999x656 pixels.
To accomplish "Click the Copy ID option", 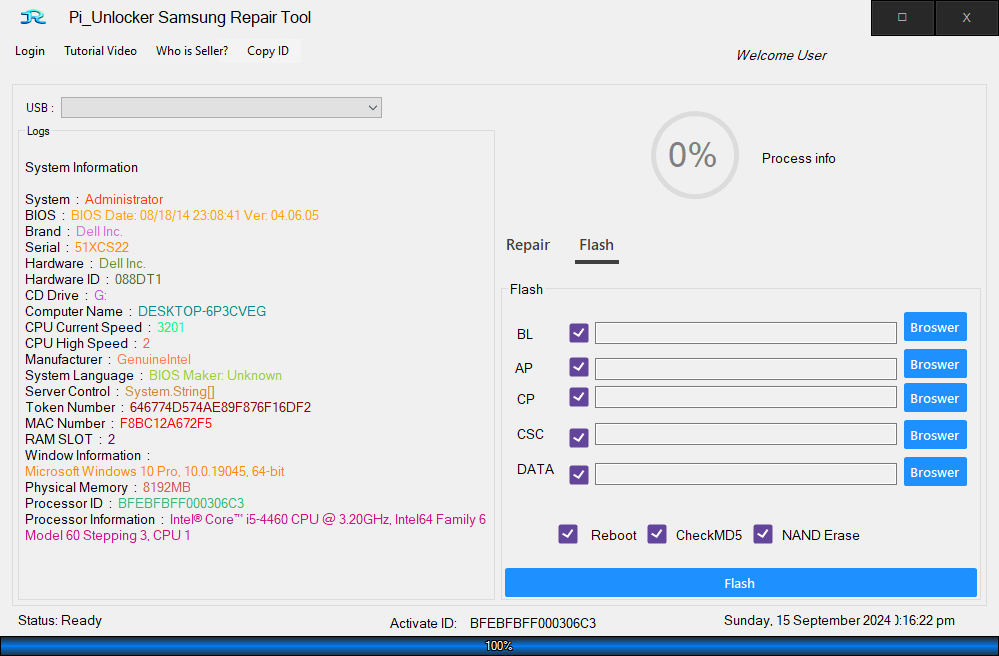I will coord(267,50).
